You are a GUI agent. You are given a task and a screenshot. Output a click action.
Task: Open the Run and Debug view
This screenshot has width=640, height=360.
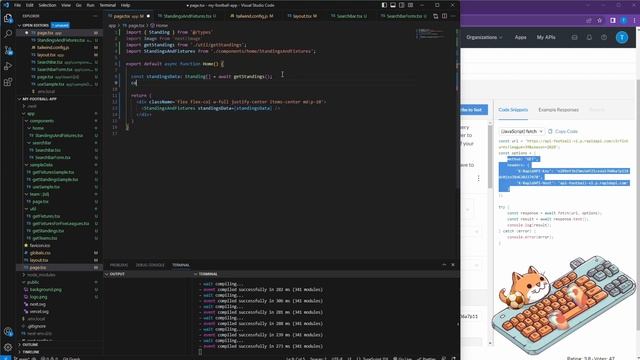[8, 66]
